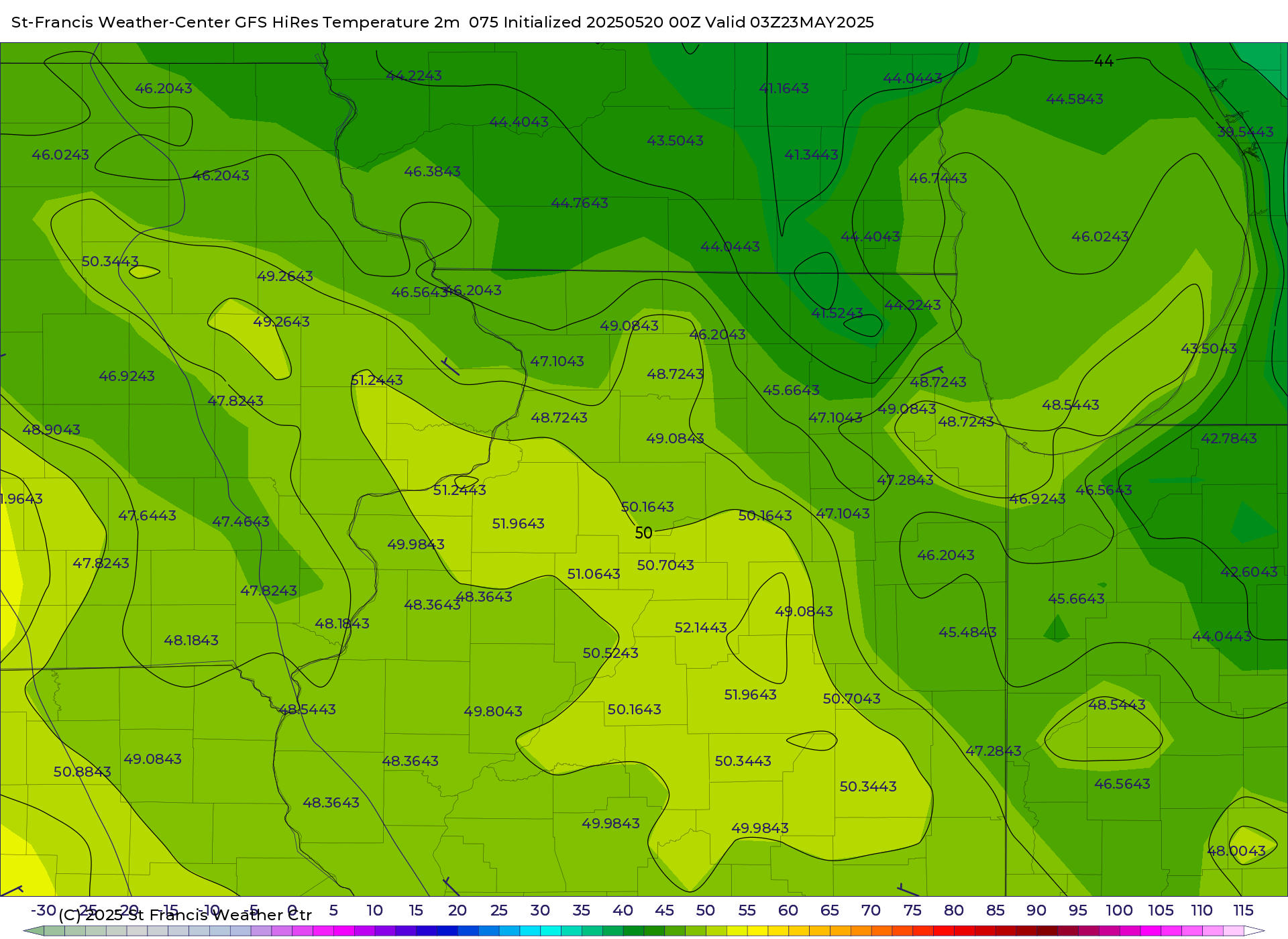Click the legend label 45
The width and height of the screenshot is (1288, 939).
pyautogui.click(x=664, y=911)
